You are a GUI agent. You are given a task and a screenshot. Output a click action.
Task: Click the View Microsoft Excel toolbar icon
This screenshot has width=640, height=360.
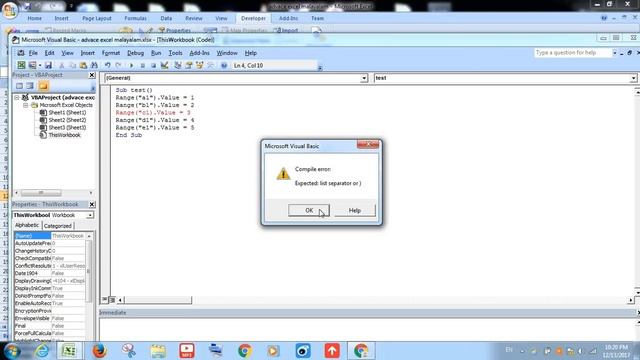[21, 65]
